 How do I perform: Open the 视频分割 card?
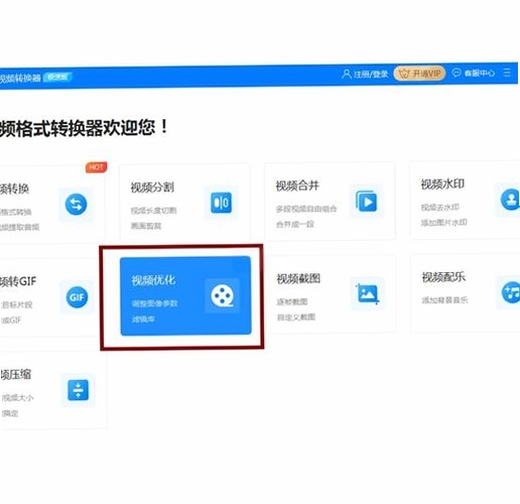click(185, 202)
